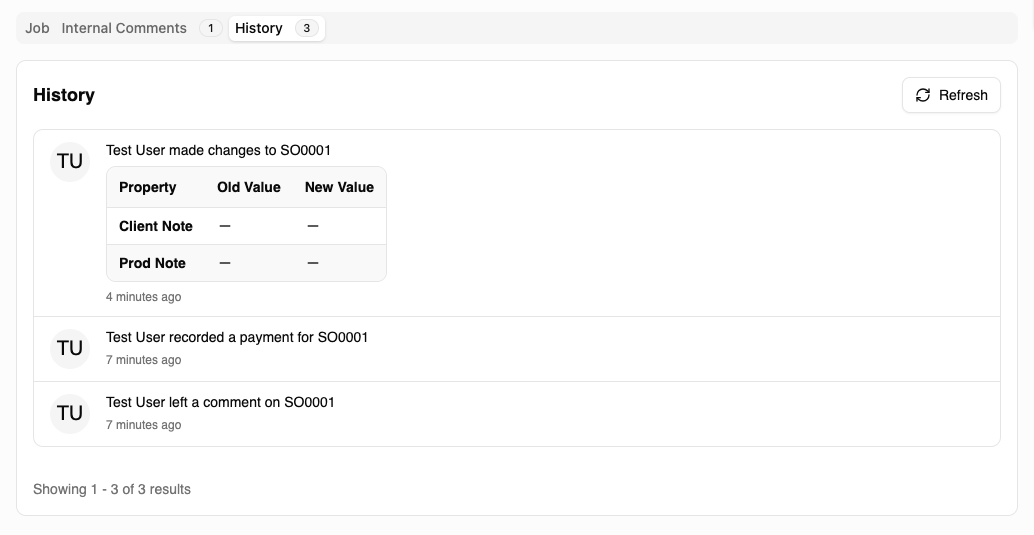Click the Prod Note row label
Image resolution: width=1034 pixels, height=535 pixels.
pyautogui.click(x=152, y=263)
